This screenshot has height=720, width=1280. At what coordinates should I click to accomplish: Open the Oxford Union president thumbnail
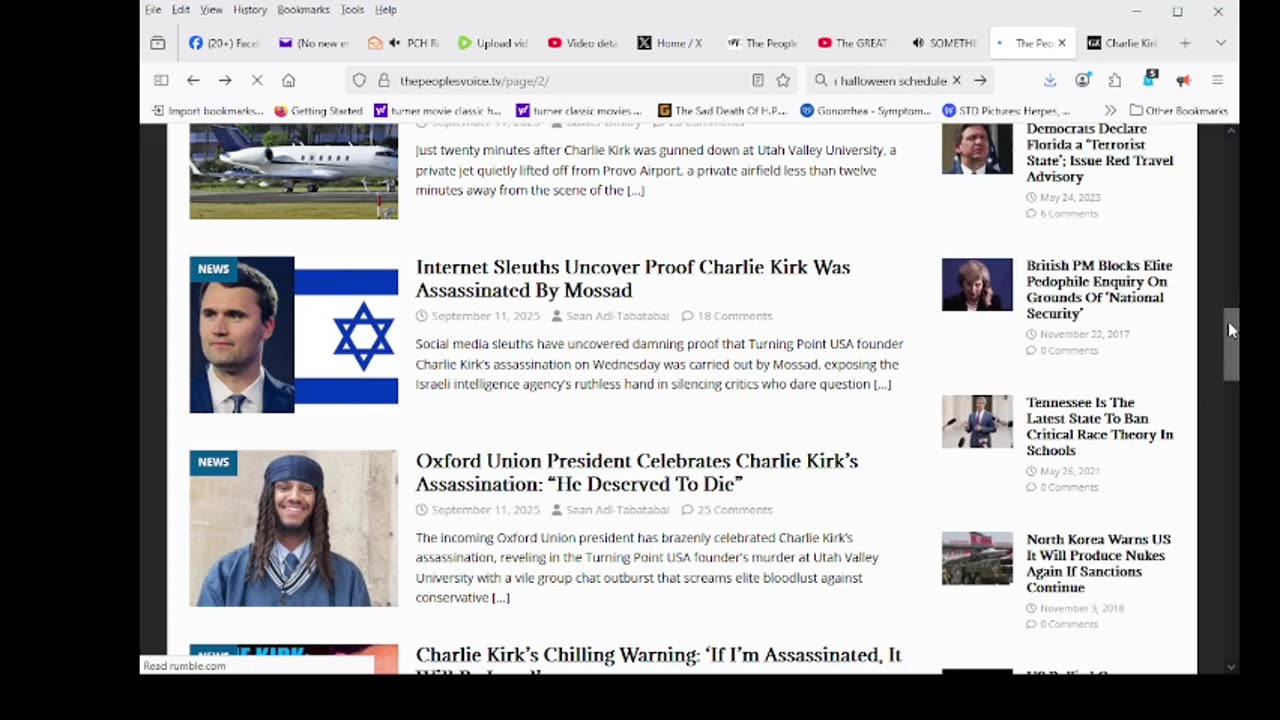tap(294, 528)
